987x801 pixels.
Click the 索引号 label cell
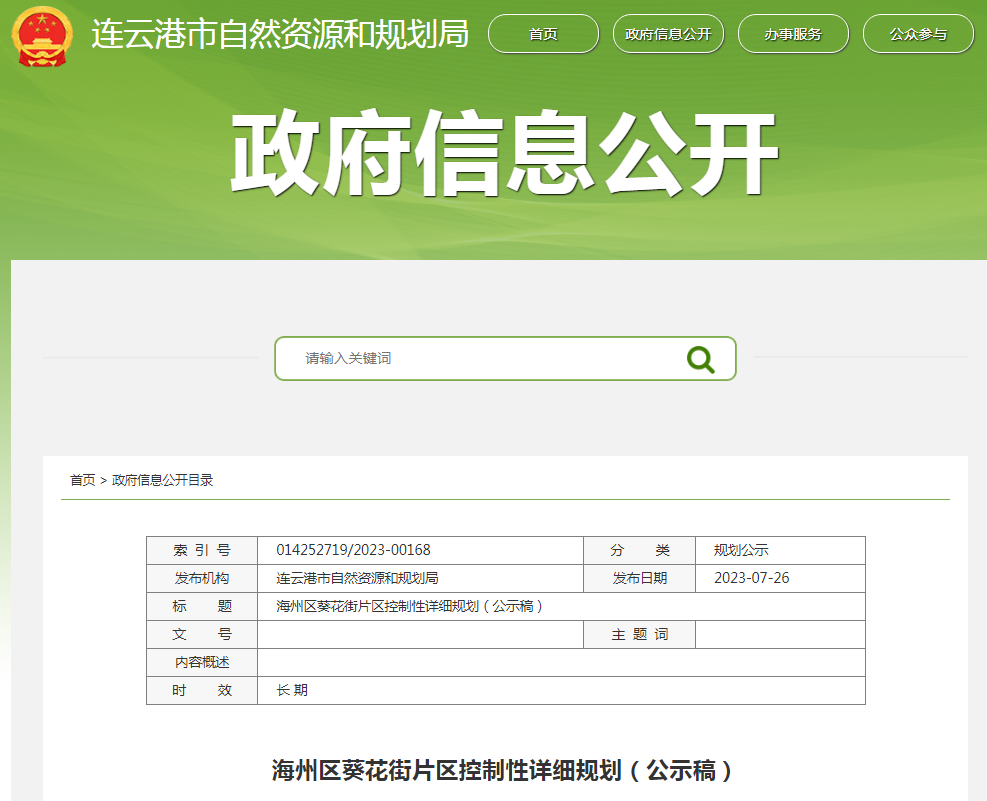pos(202,551)
